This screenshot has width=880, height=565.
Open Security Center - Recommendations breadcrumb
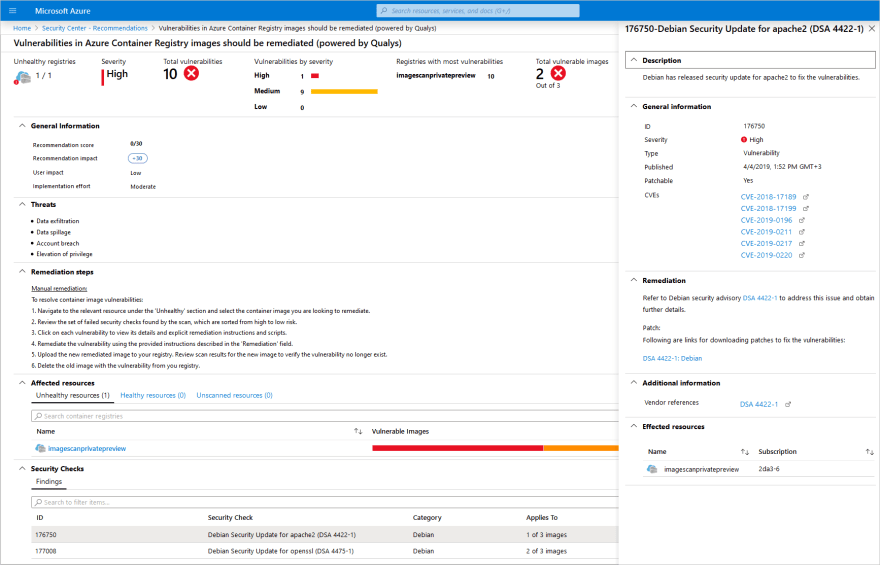point(95,28)
